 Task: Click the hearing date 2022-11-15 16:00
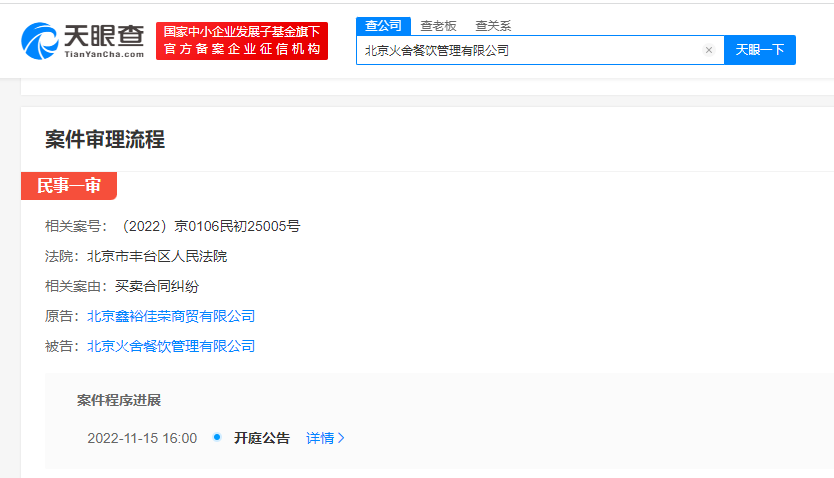click(x=142, y=438)
